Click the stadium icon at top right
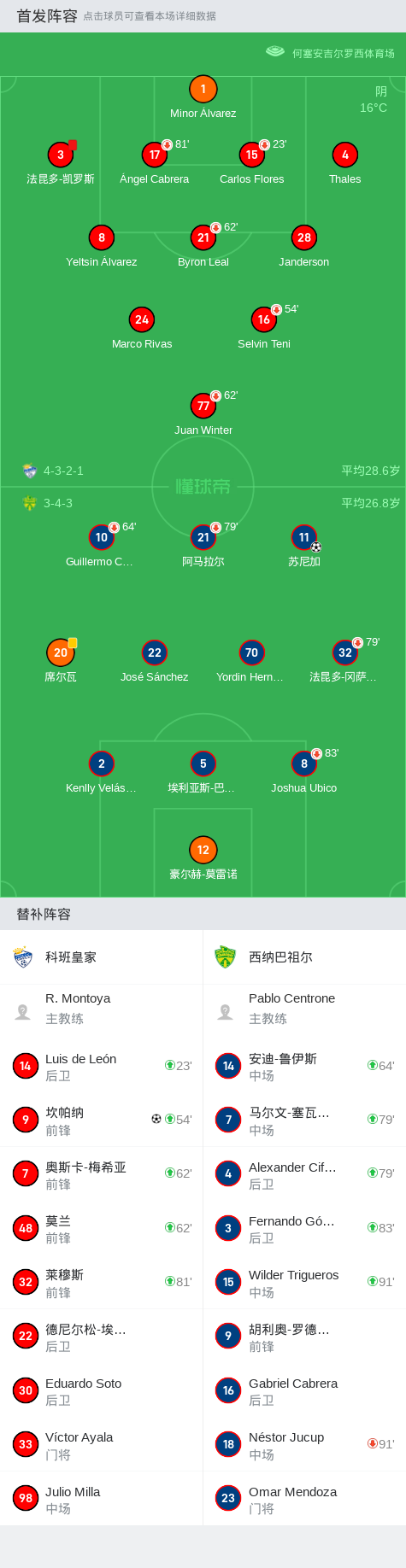Image resolution: width=406 pixels, height=1568 pixels. (x=275, y=52)
